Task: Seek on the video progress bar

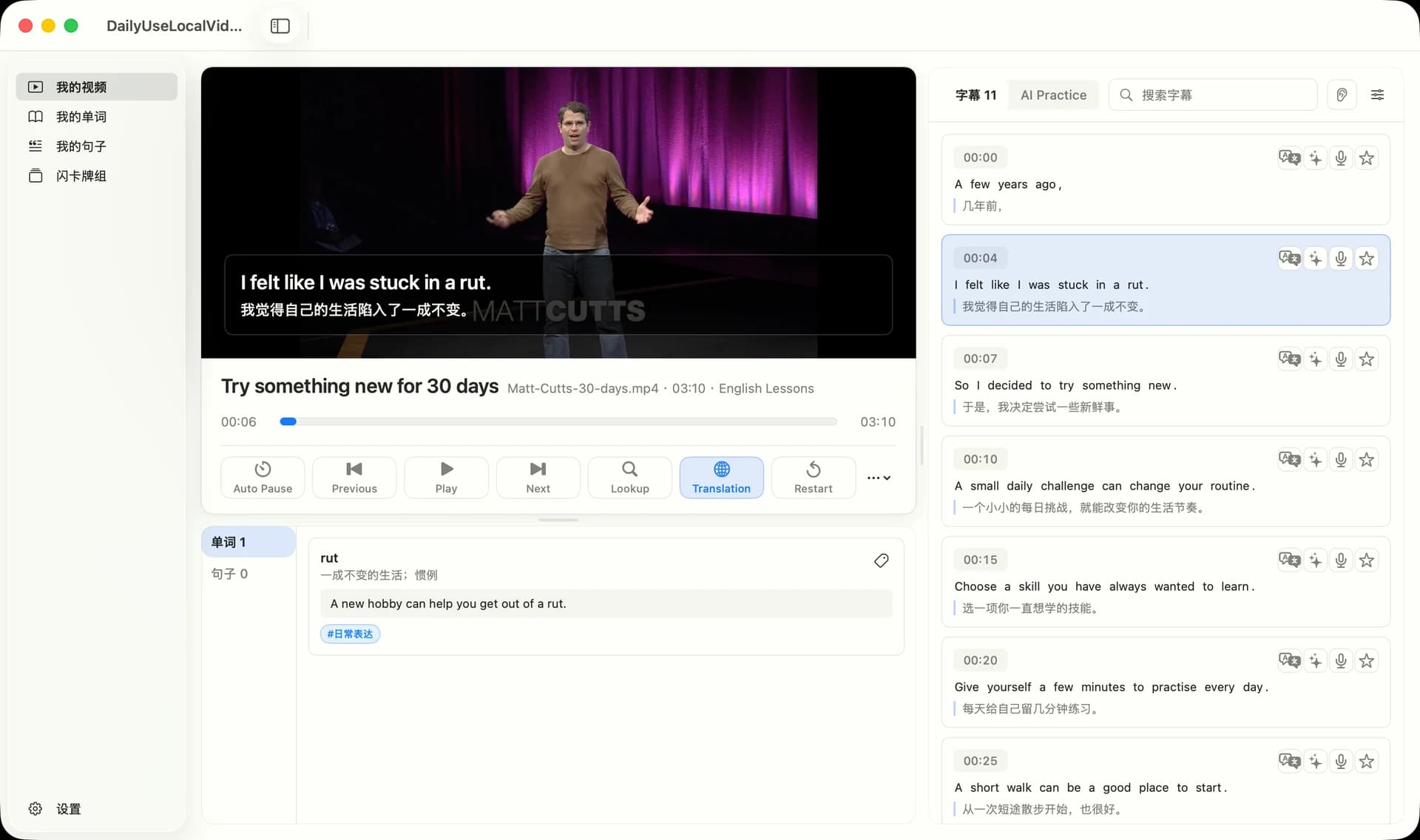Action: (558, 421)
